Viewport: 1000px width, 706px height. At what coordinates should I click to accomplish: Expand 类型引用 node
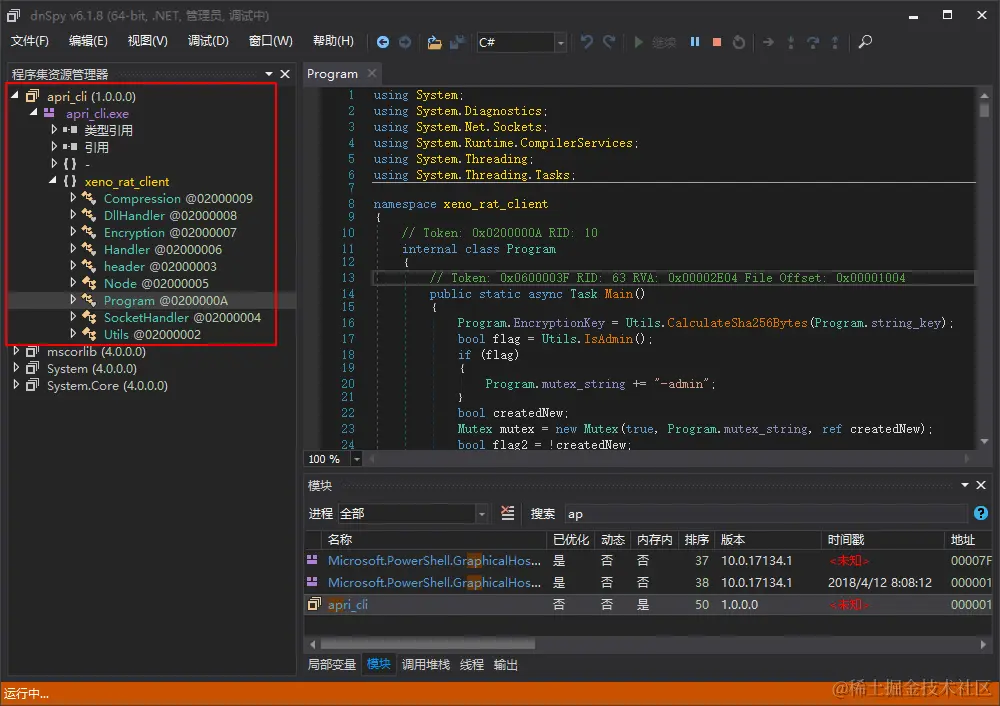click(54, 129)
